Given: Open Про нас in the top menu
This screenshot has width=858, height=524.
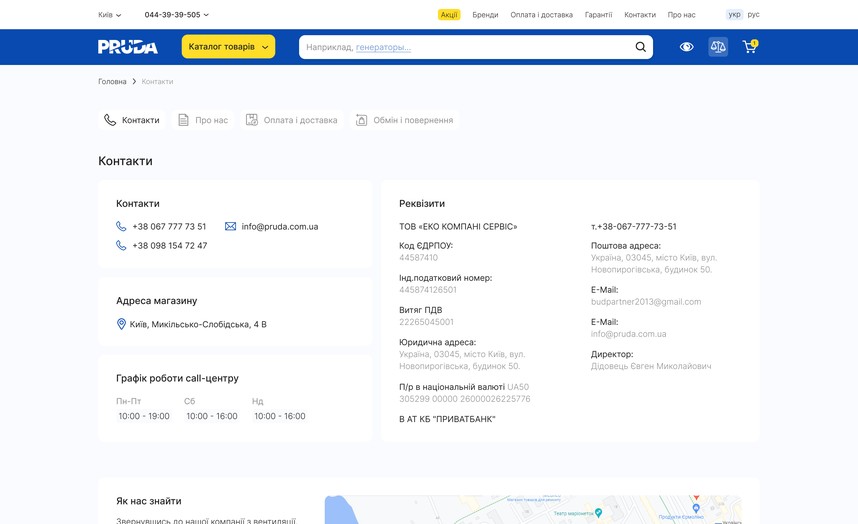Looking at the screenshot, I should click(x=681, y=15).
